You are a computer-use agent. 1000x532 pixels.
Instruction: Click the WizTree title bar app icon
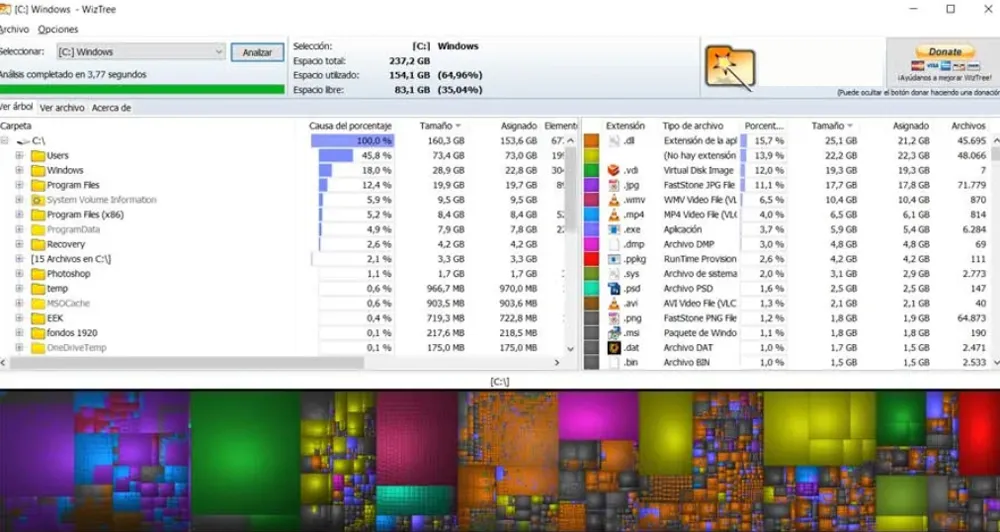point(4,9)
